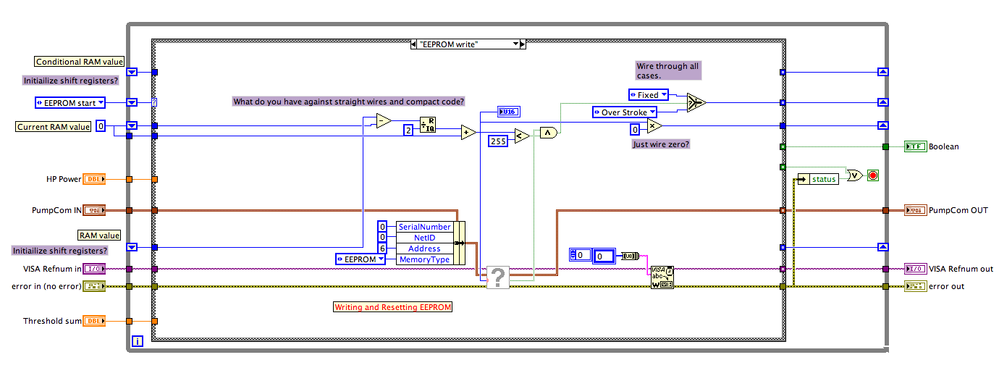Screen dimensions: 999x366
Task: Click the loop iteration terminal i
Action: [137, 342]
